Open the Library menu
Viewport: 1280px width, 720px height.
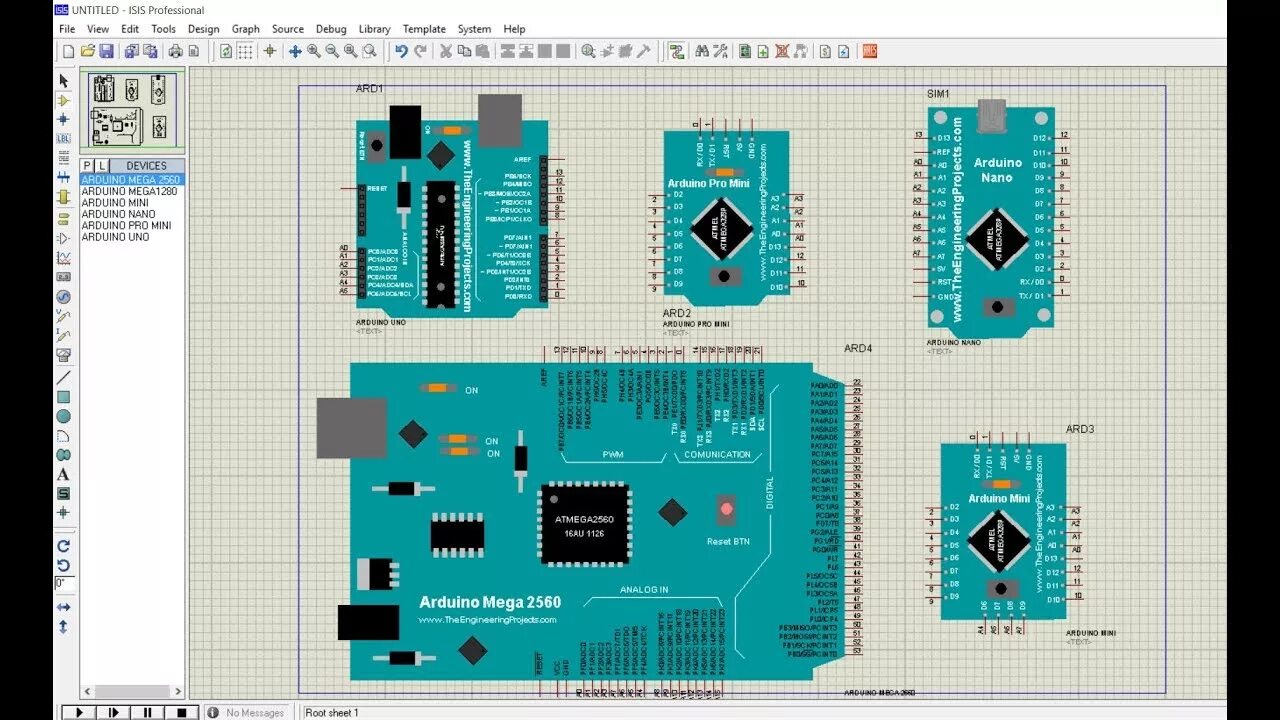(x=374, y=29)
